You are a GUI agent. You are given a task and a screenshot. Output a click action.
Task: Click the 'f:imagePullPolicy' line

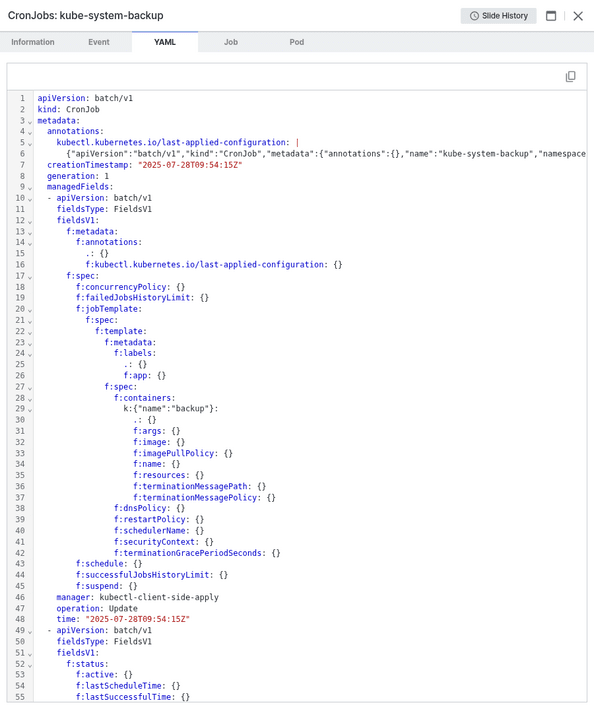(x=183, y=453)
